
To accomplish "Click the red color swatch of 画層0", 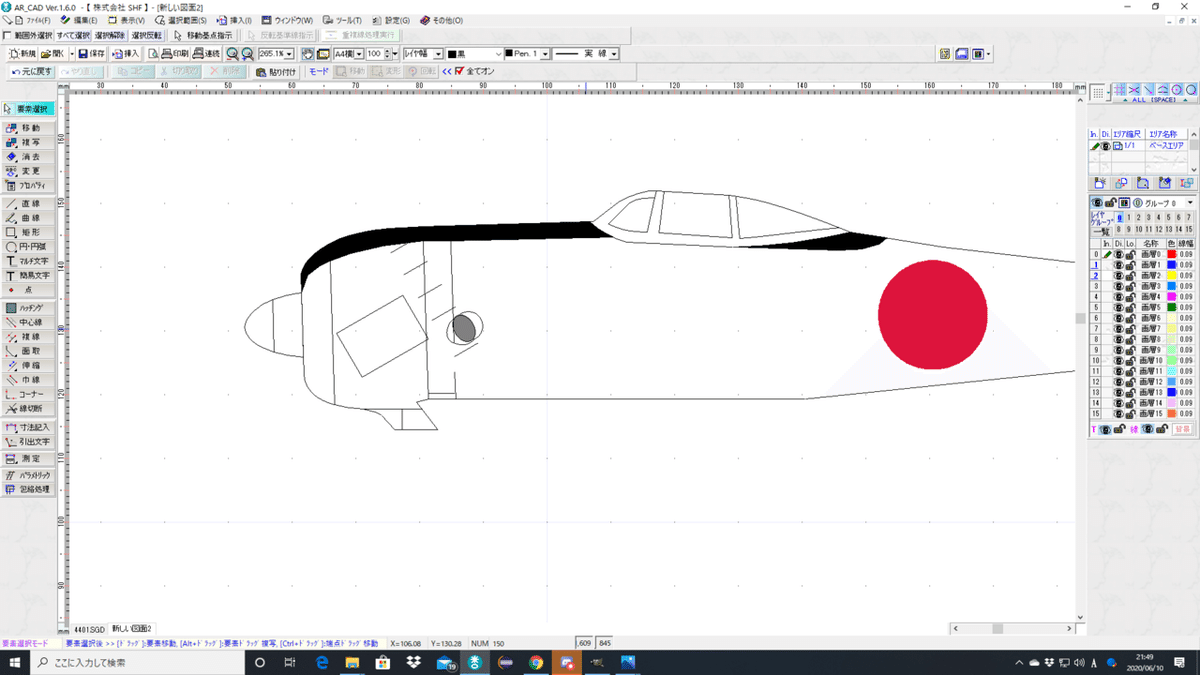I will (1170, 254).
